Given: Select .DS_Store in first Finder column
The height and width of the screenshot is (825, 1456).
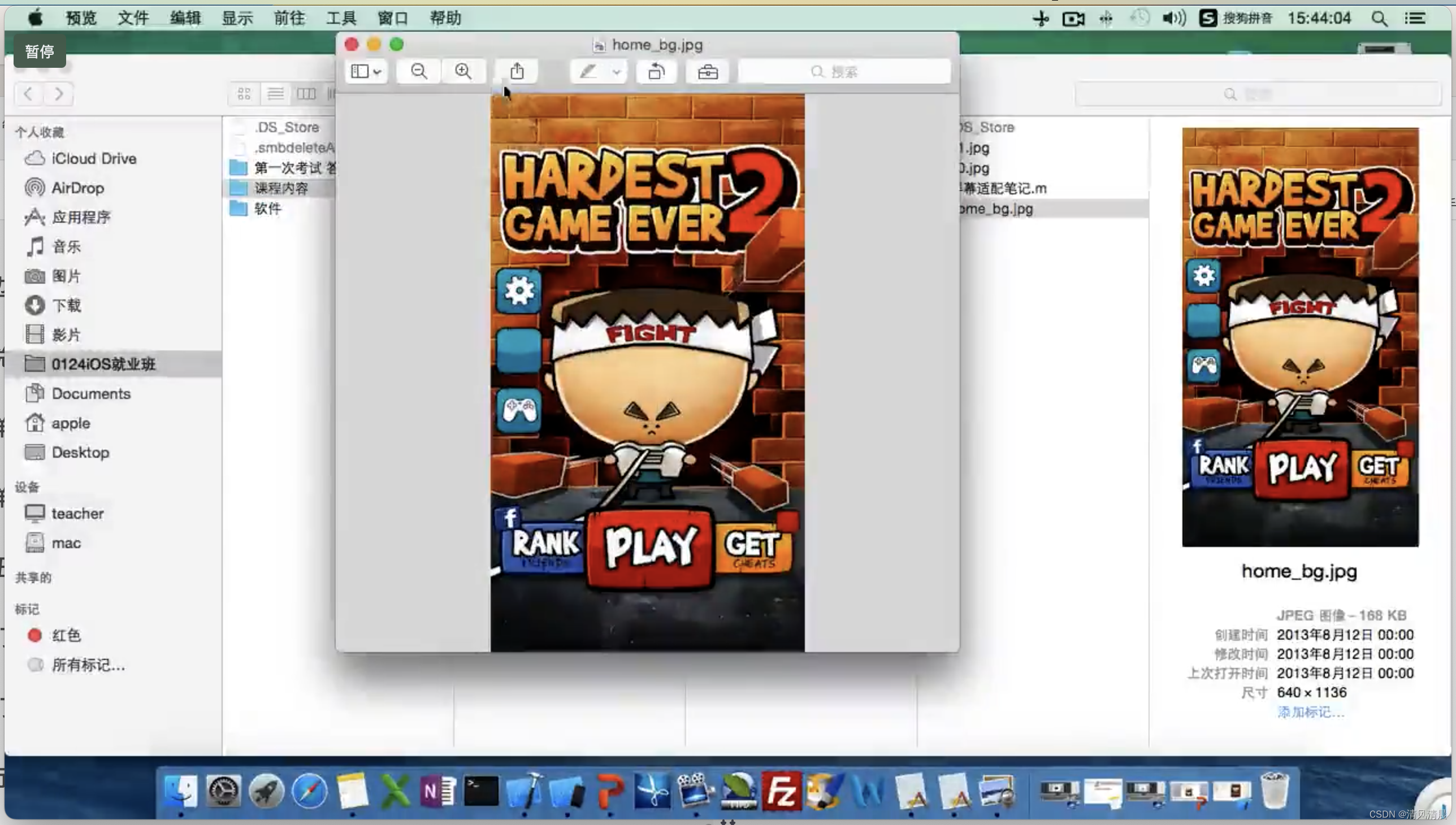Looking at the screenshot, I should (x=286, y=128).
